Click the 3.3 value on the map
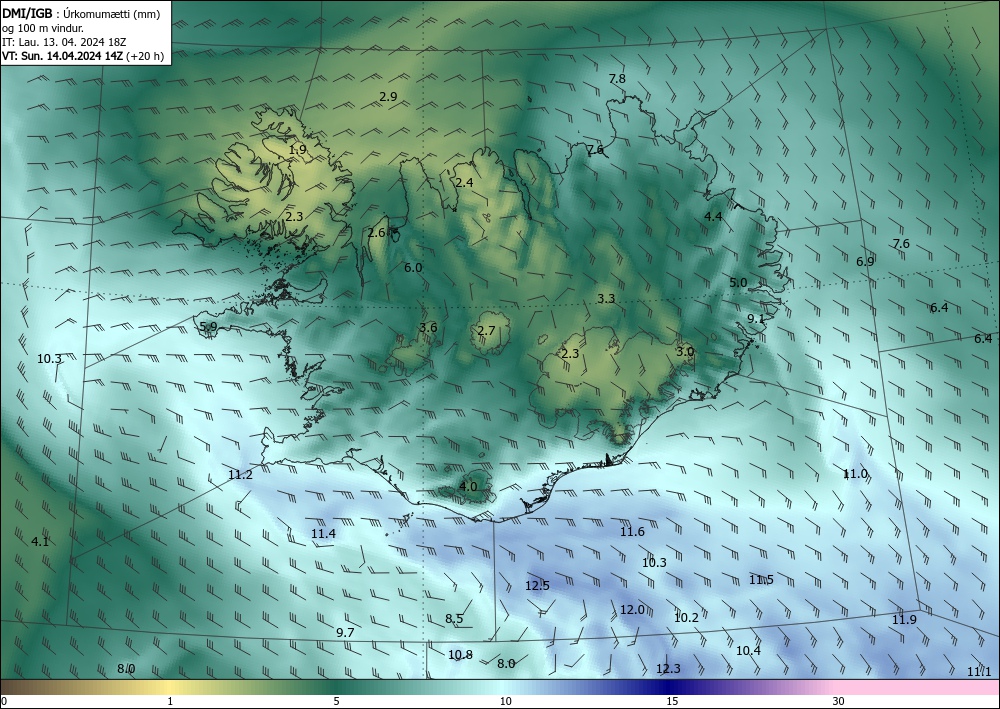The width and height of the screenshot is (1000, 709). click(606, 298)
